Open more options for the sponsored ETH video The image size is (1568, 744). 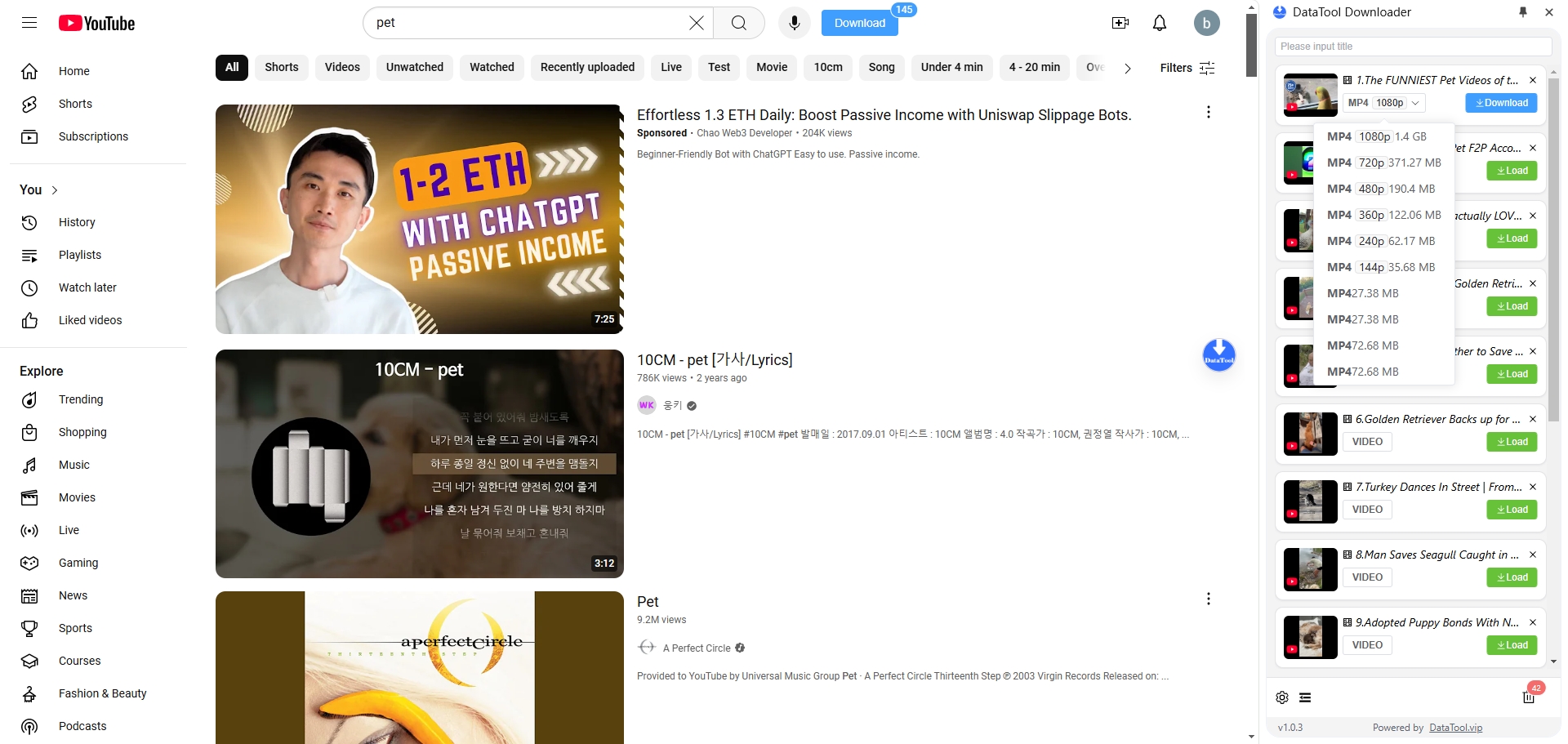(x=1209, y=112)
